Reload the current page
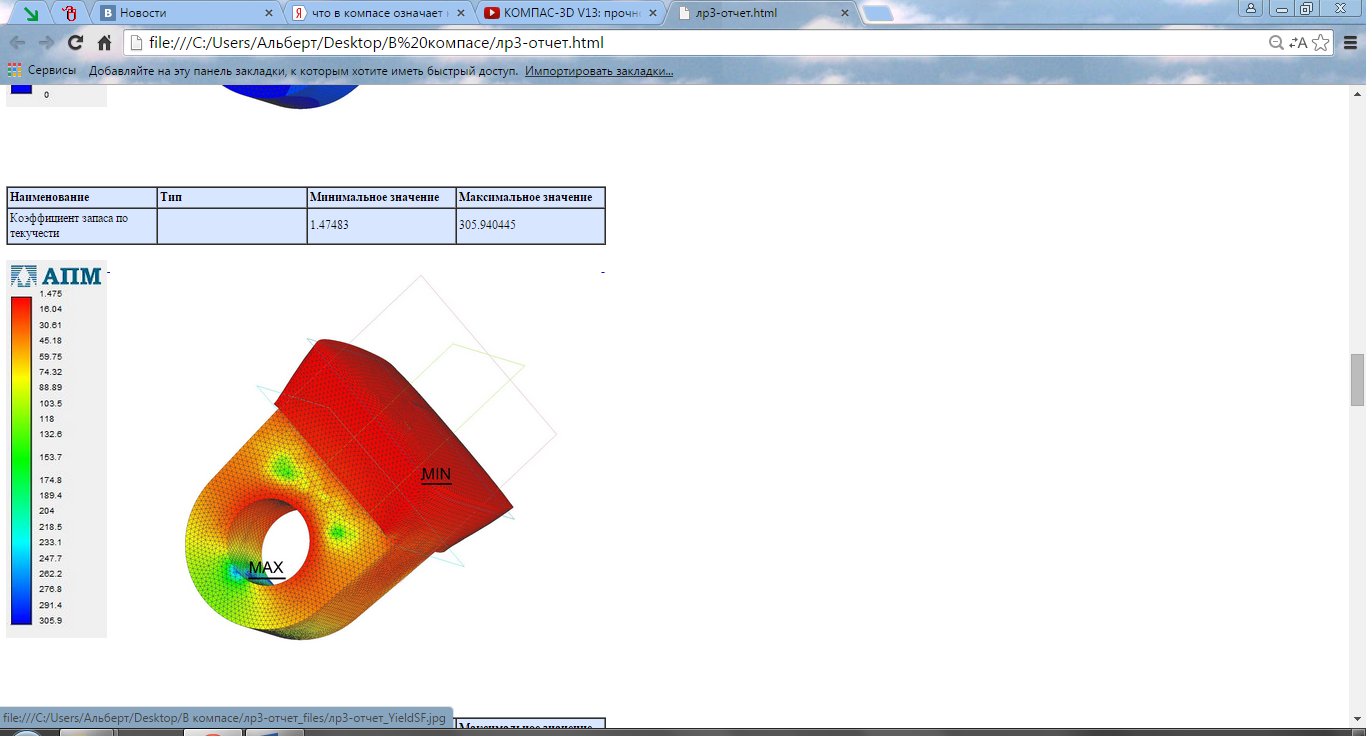 tap(75, 43)
